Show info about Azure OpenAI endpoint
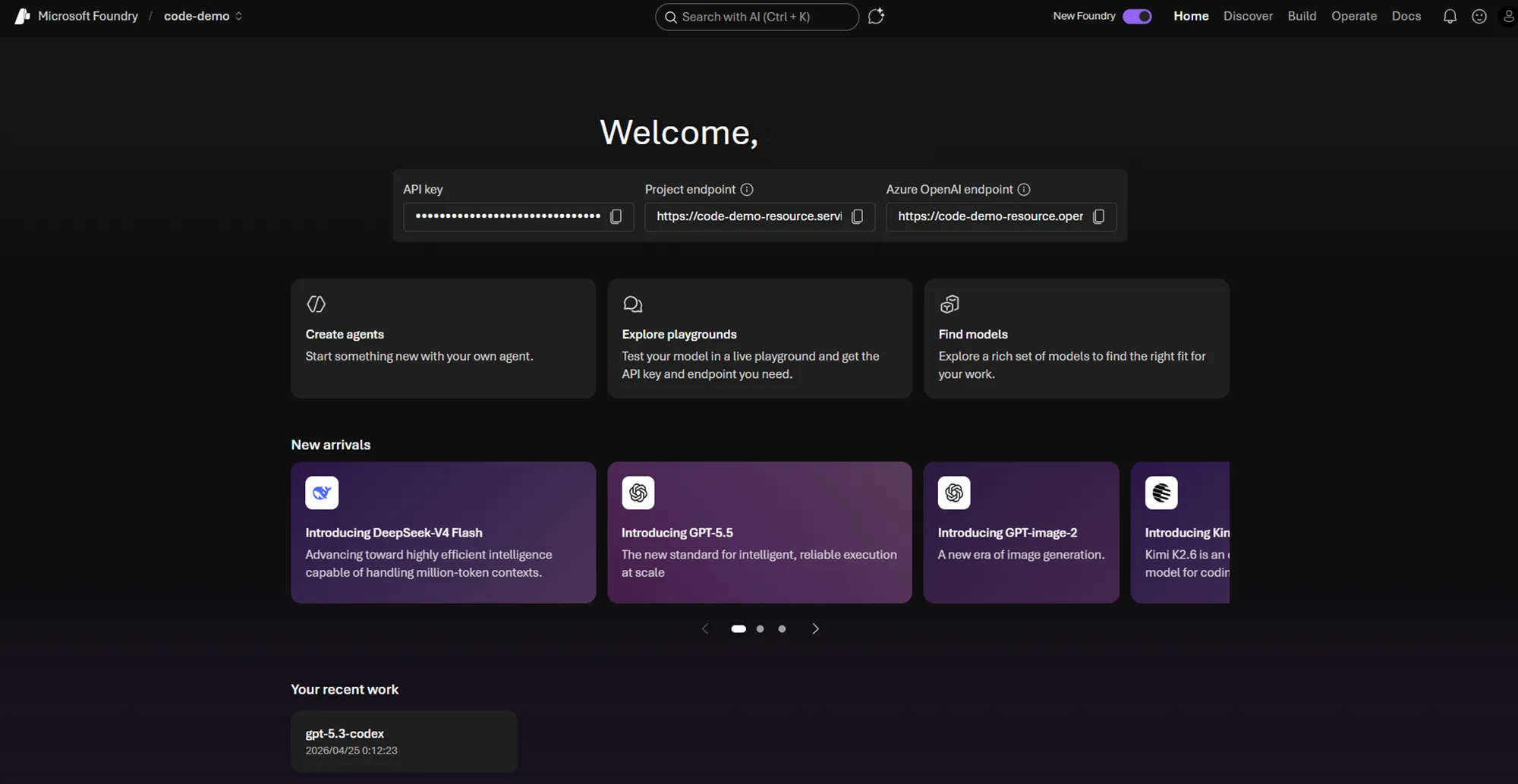Screen dimensions: 1518x784 tap(1024, 189)
